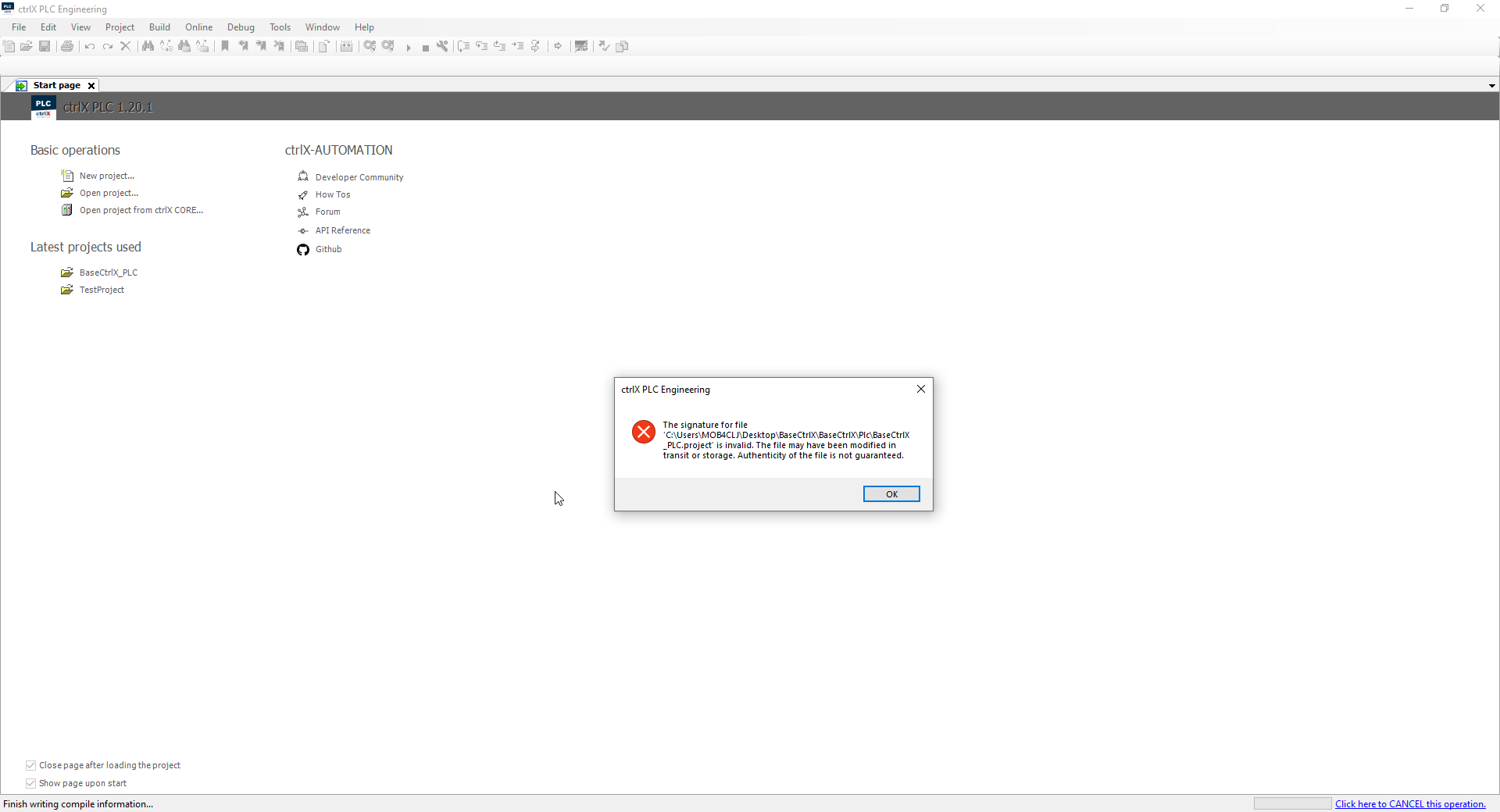Select the Start page tab
Screen dimensions: 1500x812
pyautogui.click(x=56, y=85)
